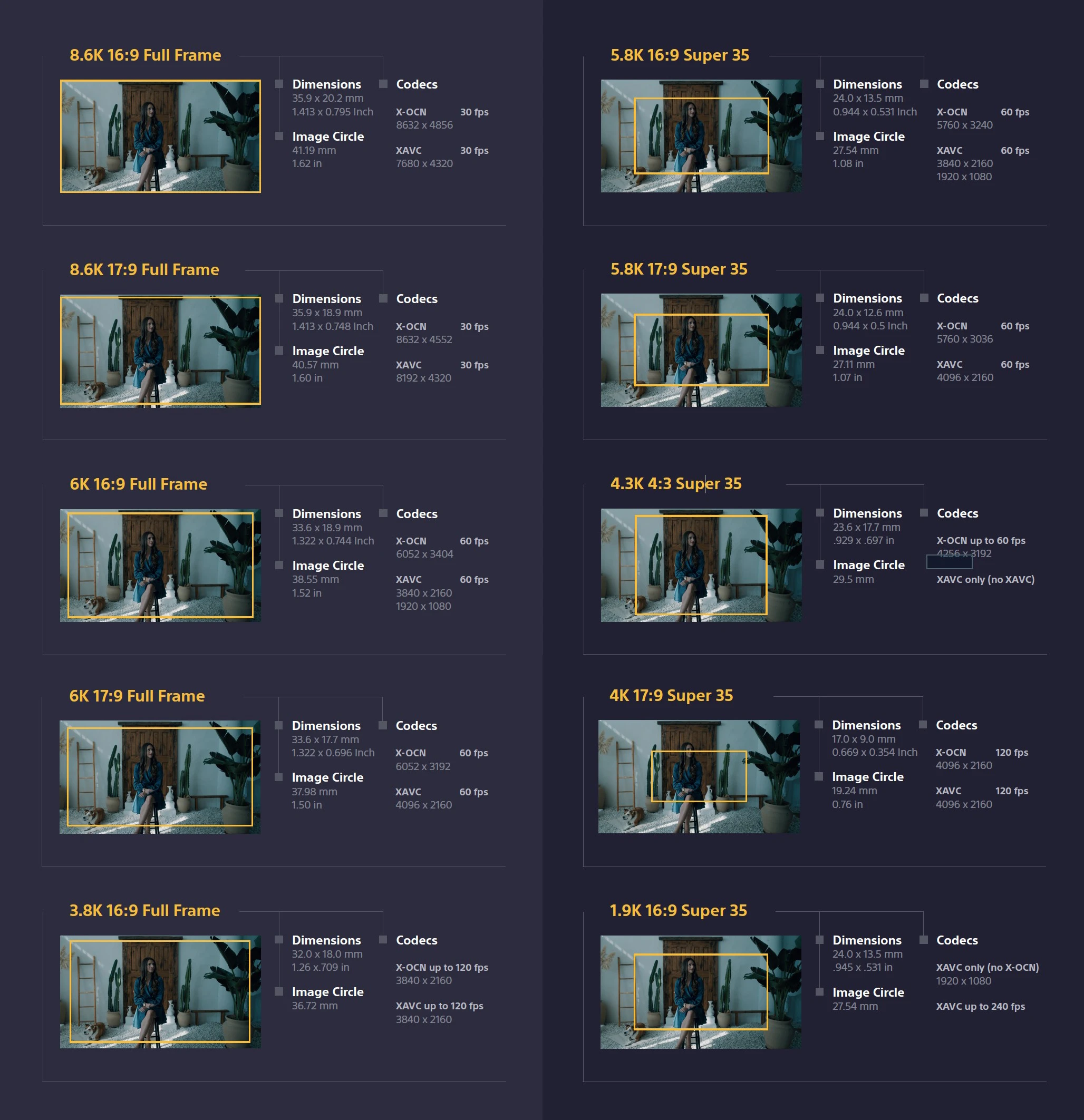Click the '7680 x 4320' XAVC resolution
This screenshot has width=1084, height=1120.
tap(424, 163)
